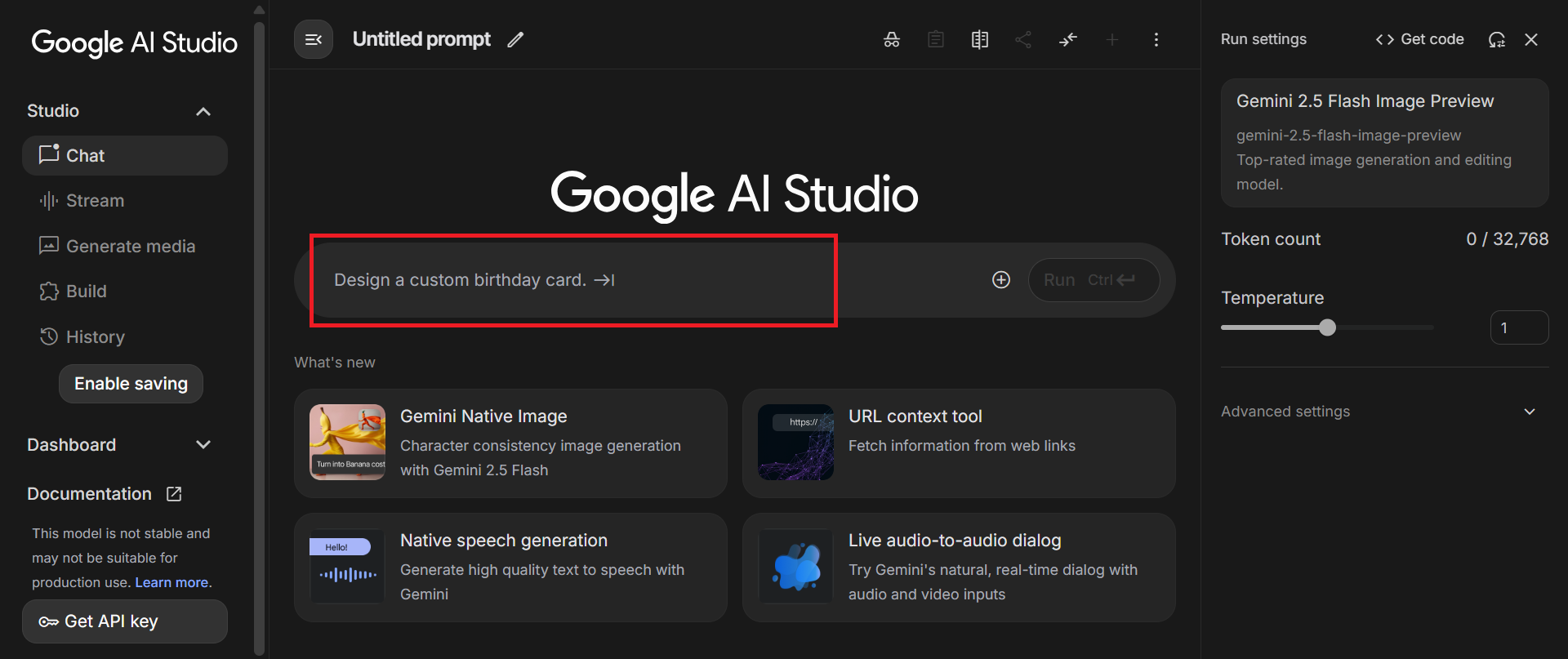Adjust the Temperature slider handle
1568x659 pixels.
pyautogui.click(x=1328, y=327)
